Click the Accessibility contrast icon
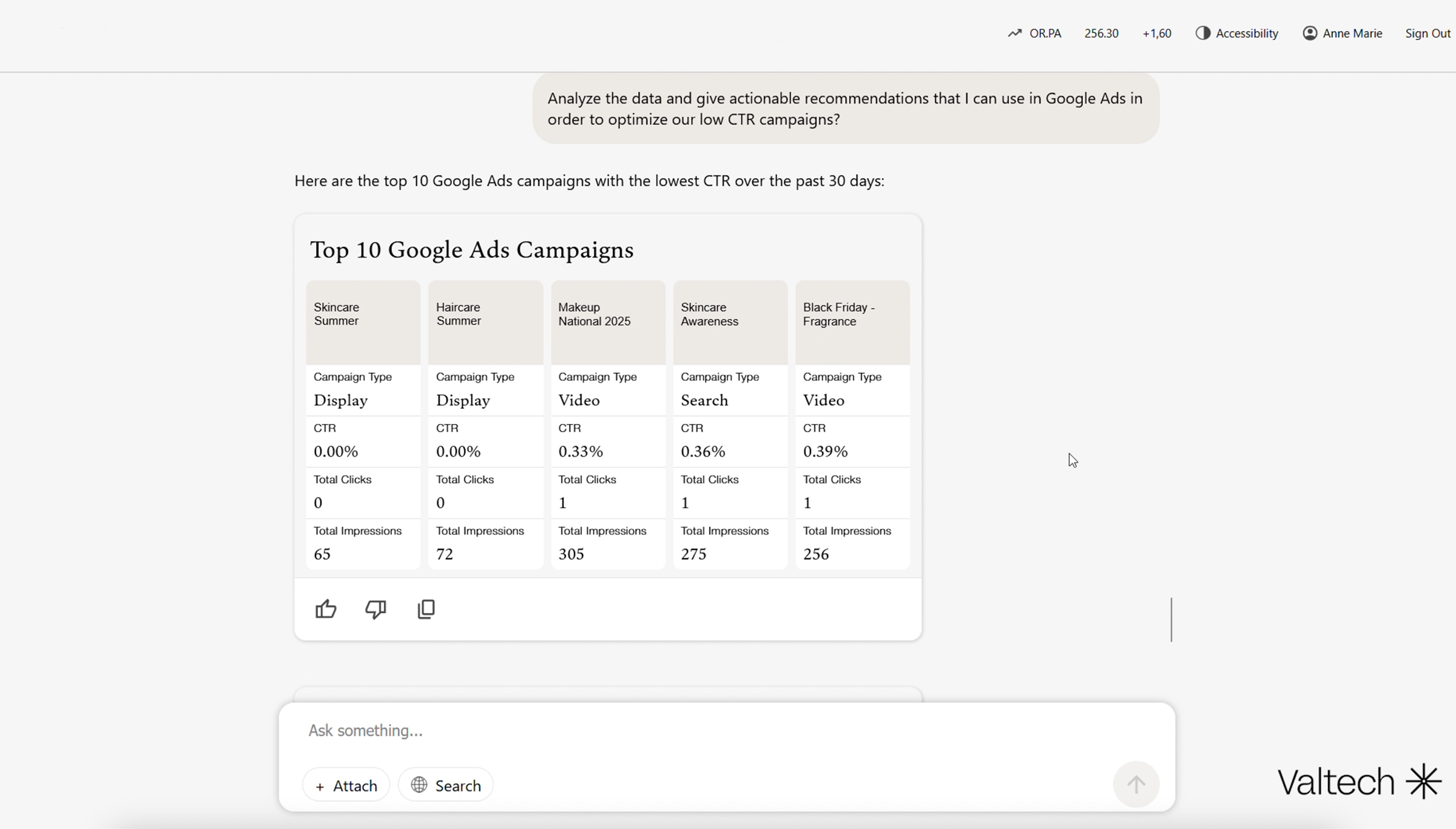Screen dimensions: 1456x829 click(x=1202, y=33)
